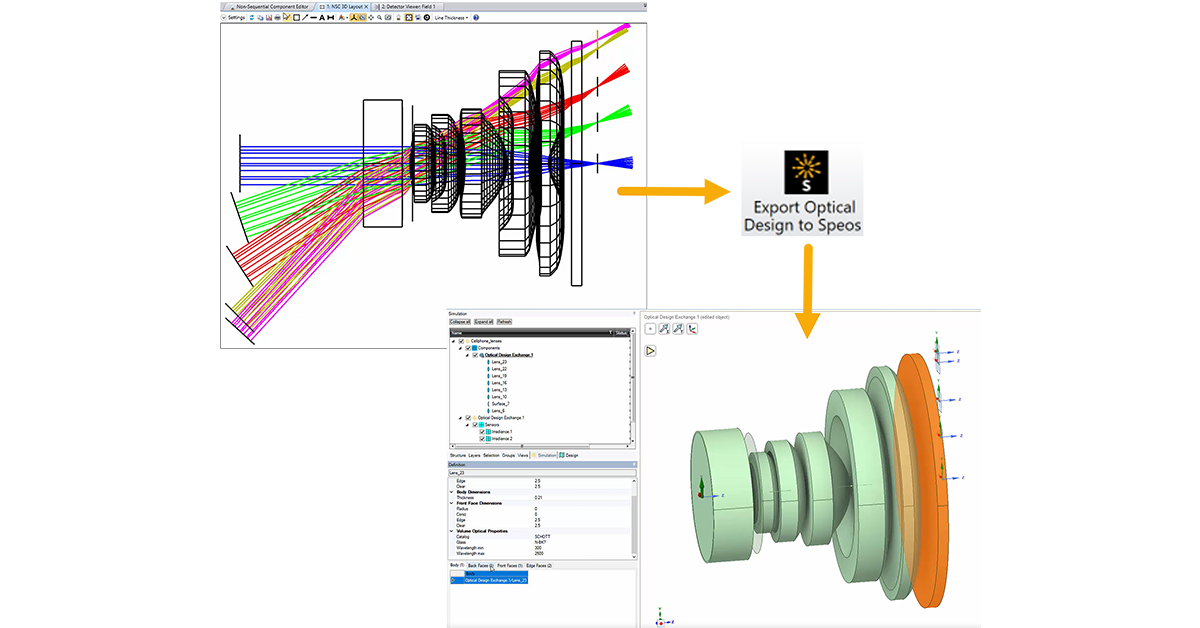The width and height of the screenshot is (1200, 628).
Task: Click the Refresh button in the Simulation panel
Action: pyautogui.click(x=503, y=322)
